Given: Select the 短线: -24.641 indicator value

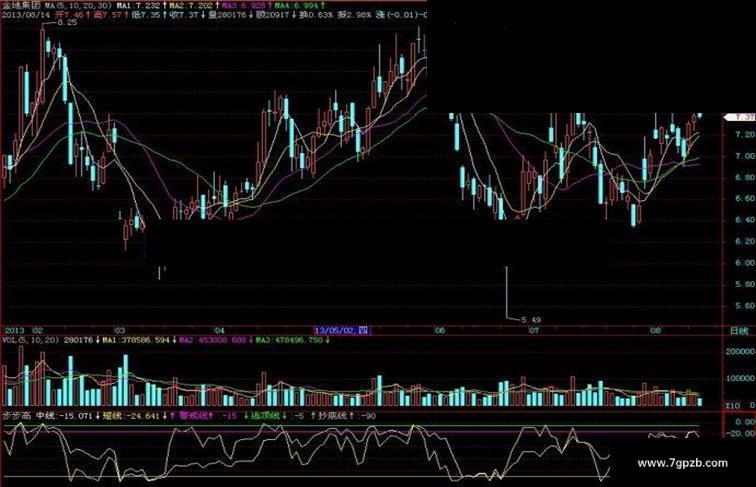Looking at the screenshot, I should 131,416.
